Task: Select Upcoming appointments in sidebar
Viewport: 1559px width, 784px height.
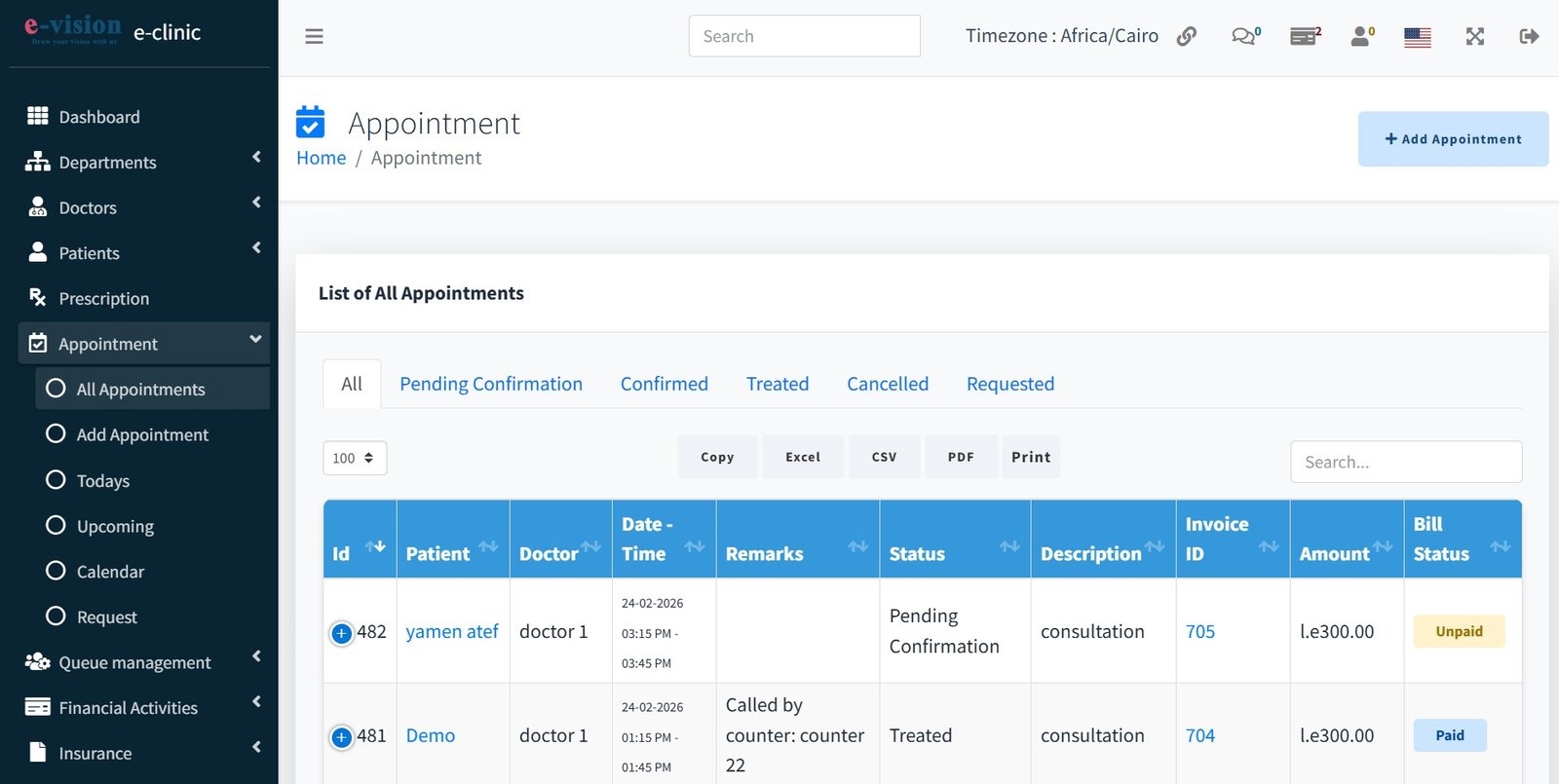Action: click(115, 527)
